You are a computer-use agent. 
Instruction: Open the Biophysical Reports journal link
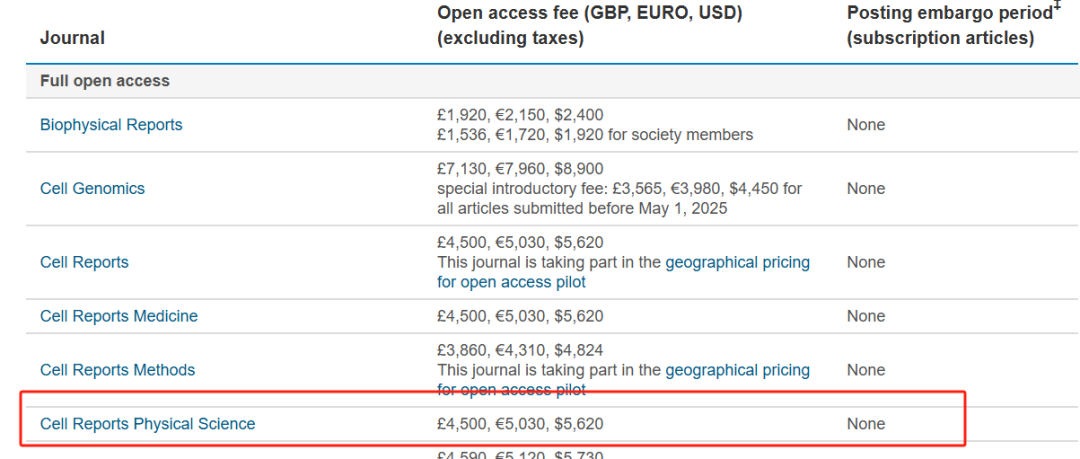click(x=111, y=125)
